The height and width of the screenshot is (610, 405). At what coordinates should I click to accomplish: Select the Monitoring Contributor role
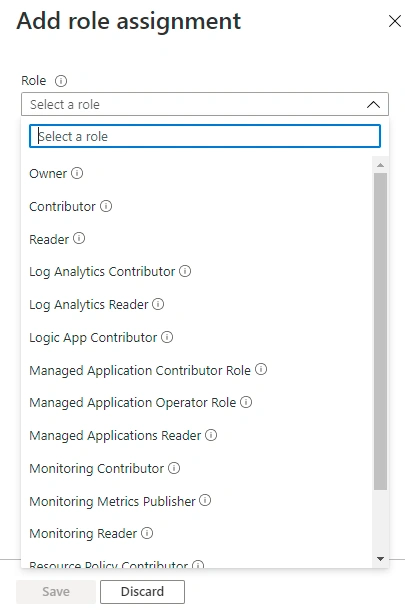click(x=96, y=468)
